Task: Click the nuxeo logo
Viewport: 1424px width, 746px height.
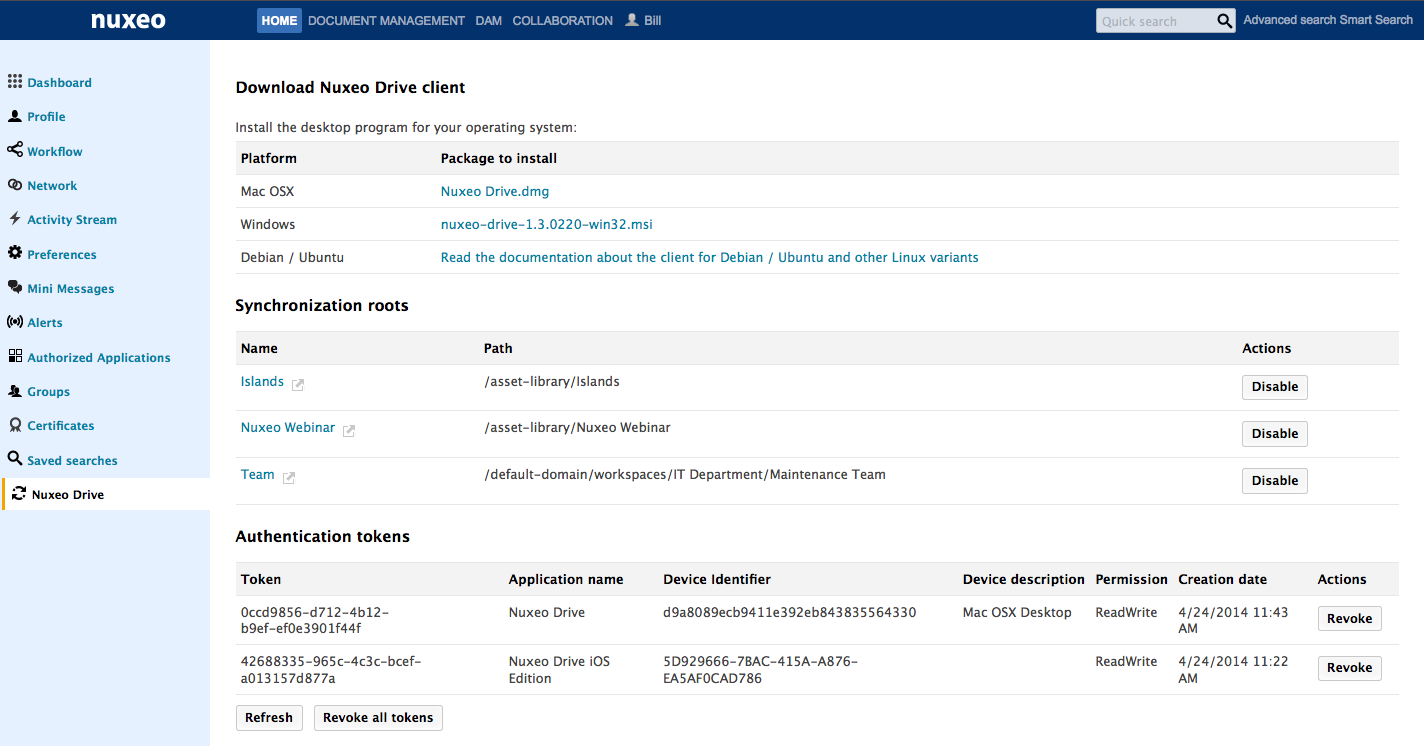Action: (x=128, y=20)
